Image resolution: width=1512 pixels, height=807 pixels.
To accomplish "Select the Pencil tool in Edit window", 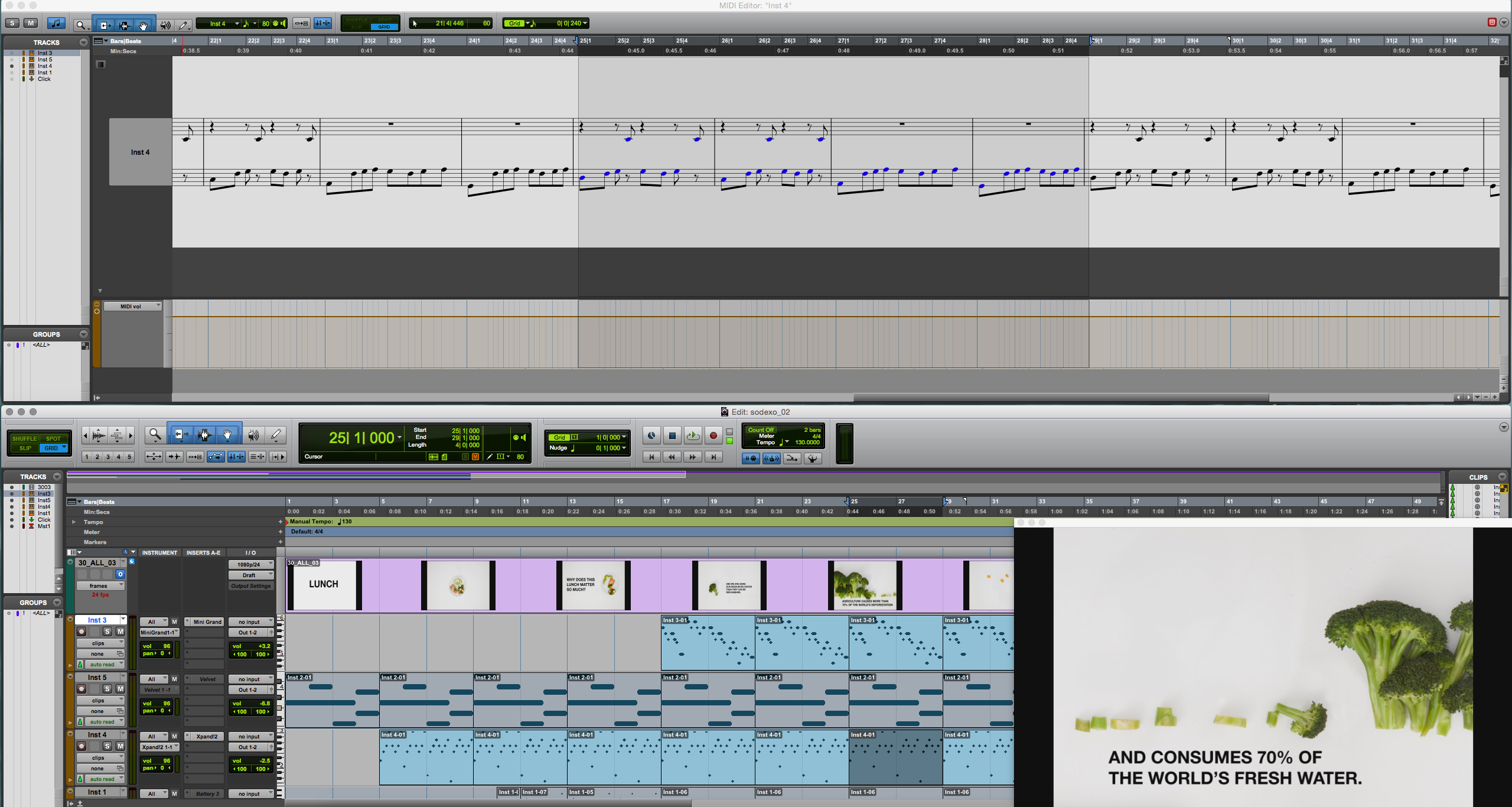I will [276, 435].
